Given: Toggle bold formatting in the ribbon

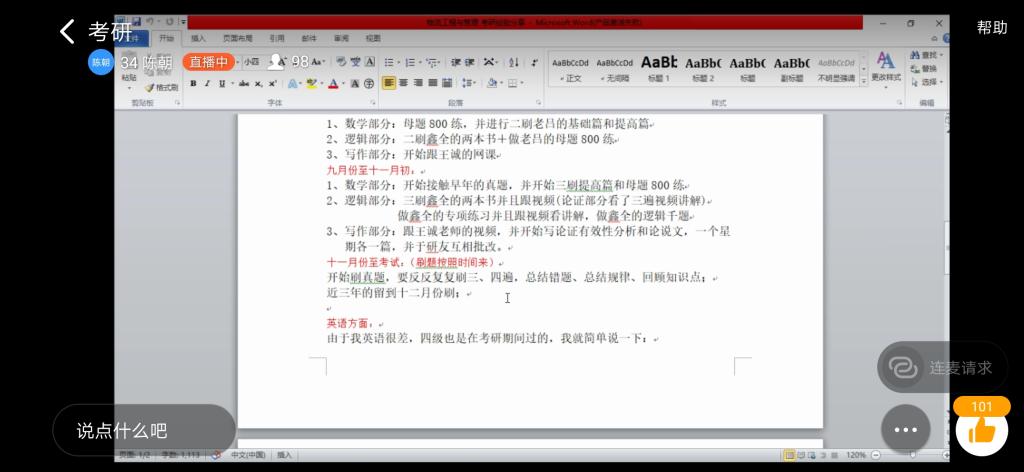Looking at the screenshot, I should click(x=193, y=84).
